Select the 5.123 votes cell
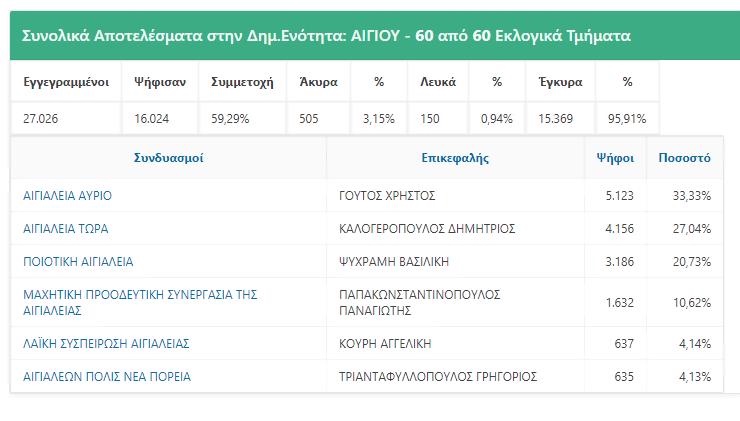Screen dimensions: 740x421 615,195
